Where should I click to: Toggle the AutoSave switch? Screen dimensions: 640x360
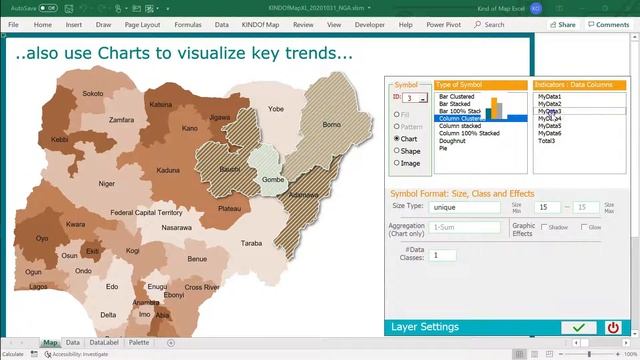(x=48, y=8)
